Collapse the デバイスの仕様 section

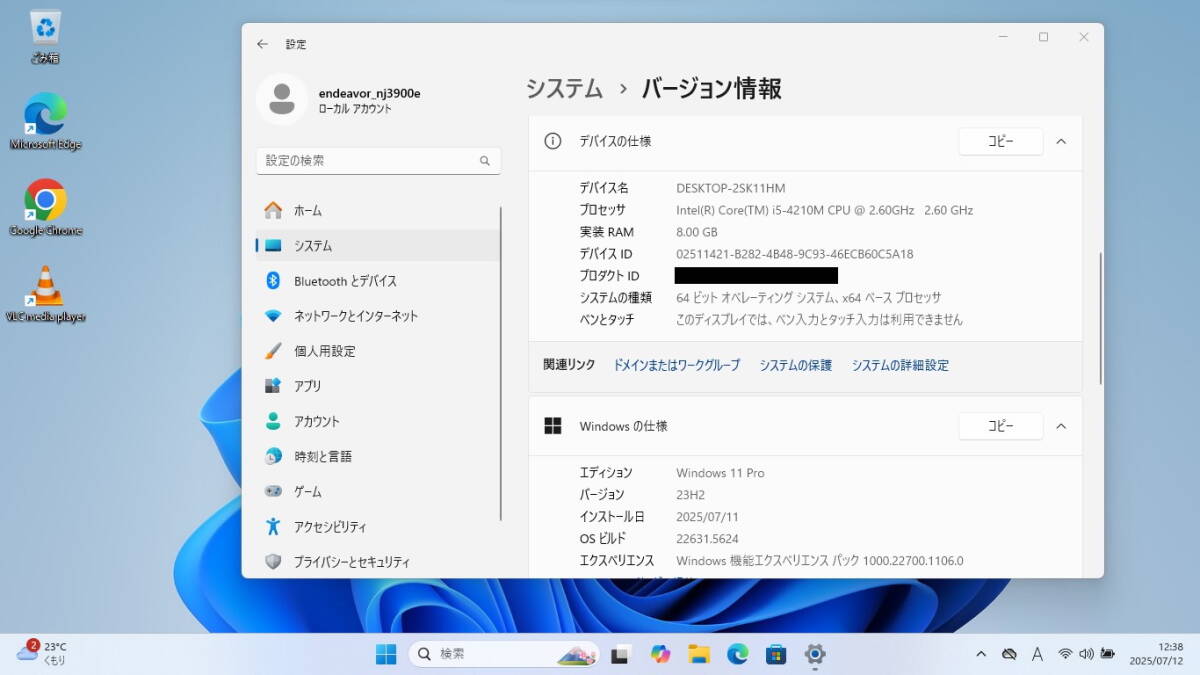pos(1061,142)
